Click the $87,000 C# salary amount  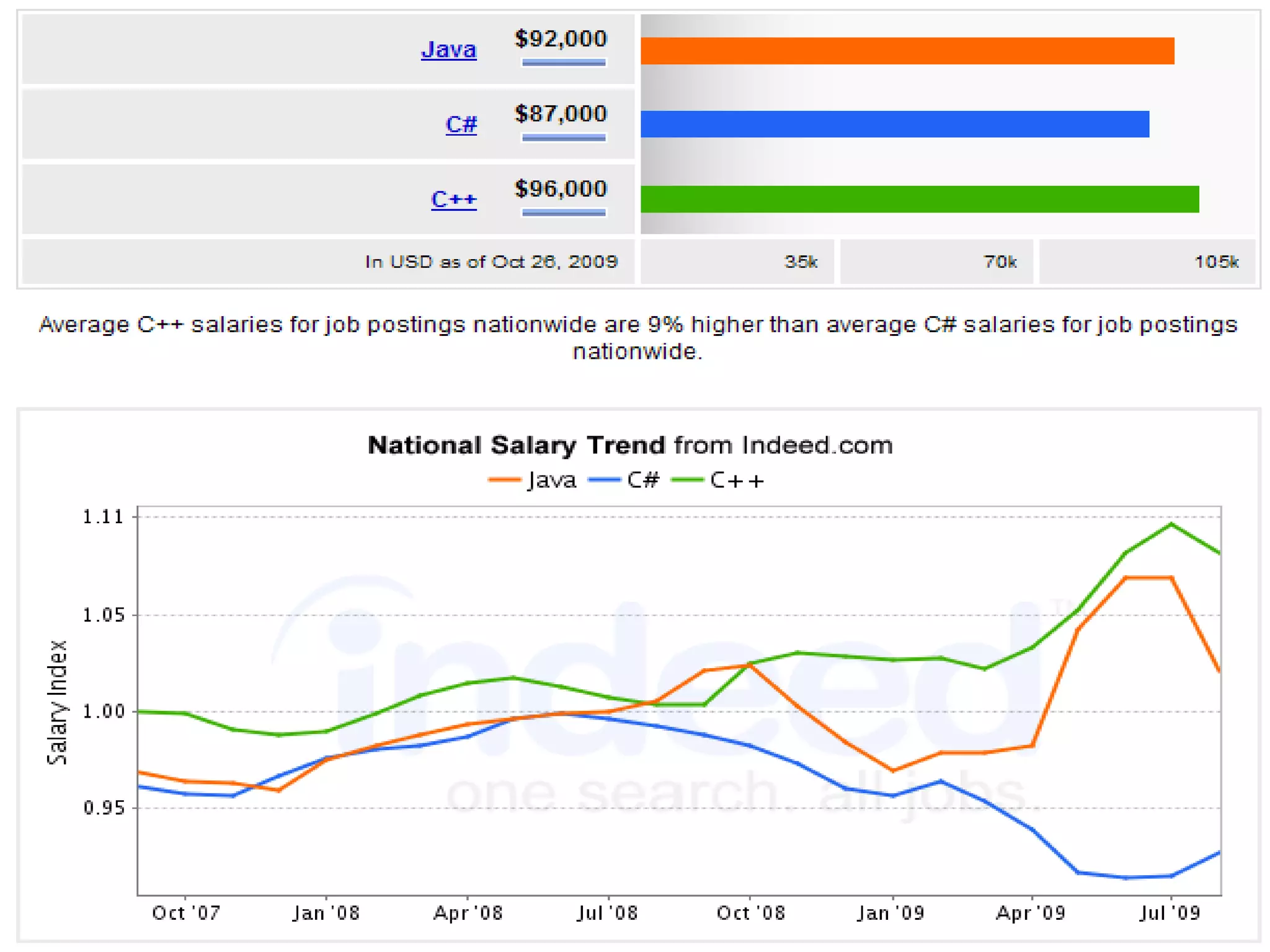(561, 114)
